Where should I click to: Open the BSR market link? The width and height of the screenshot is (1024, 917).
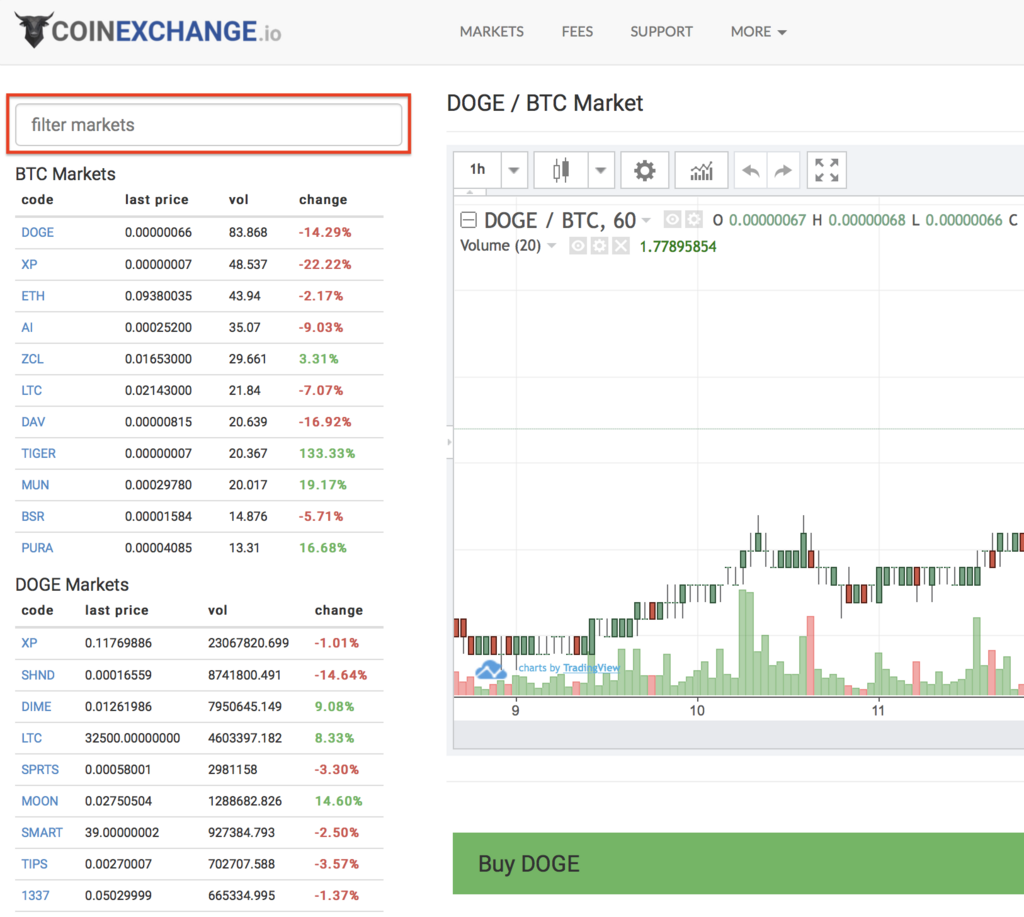point(33,516)
